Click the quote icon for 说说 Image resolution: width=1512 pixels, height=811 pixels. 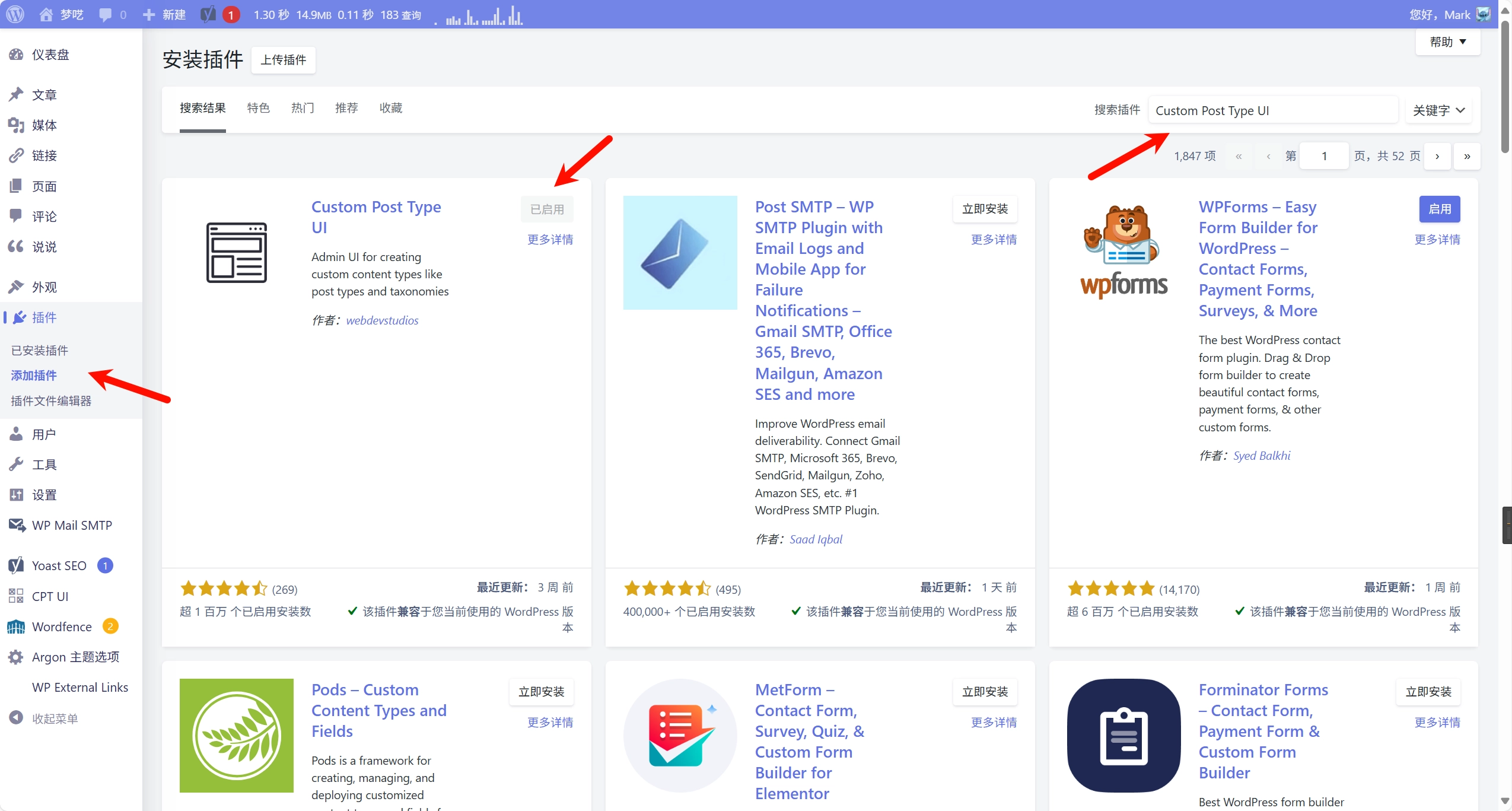[x=16, y=246]
